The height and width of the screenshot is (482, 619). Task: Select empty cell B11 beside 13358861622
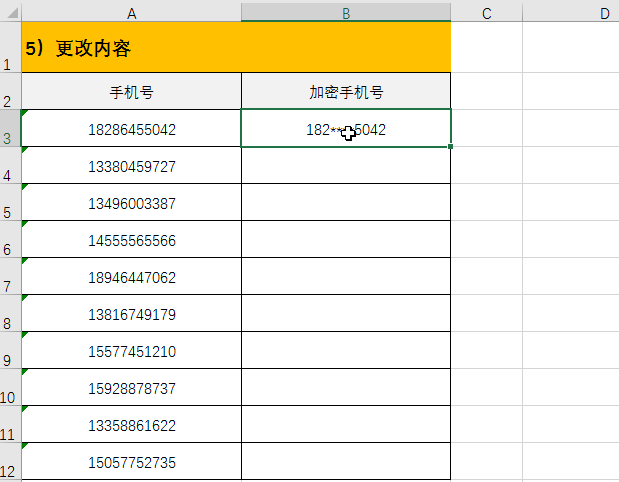[346, 424]
